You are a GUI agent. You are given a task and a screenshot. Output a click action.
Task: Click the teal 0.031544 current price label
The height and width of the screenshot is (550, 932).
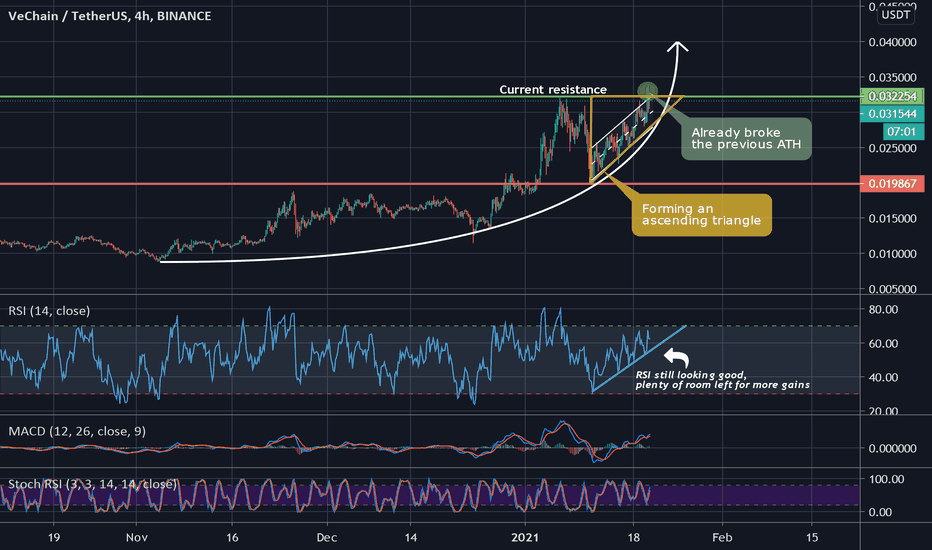coord(892,114)
